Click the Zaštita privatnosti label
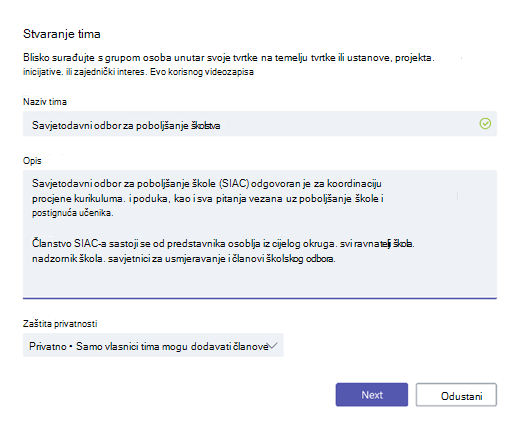Viewport: 520px width, 430px height. click(60, 324)
